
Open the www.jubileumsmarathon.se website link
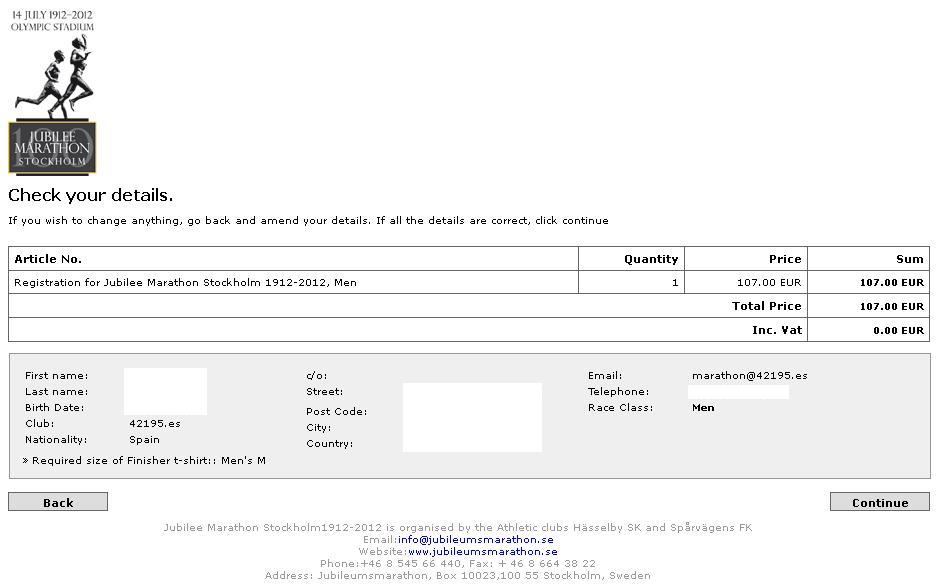pyautogui.click(x=482, y=552)
